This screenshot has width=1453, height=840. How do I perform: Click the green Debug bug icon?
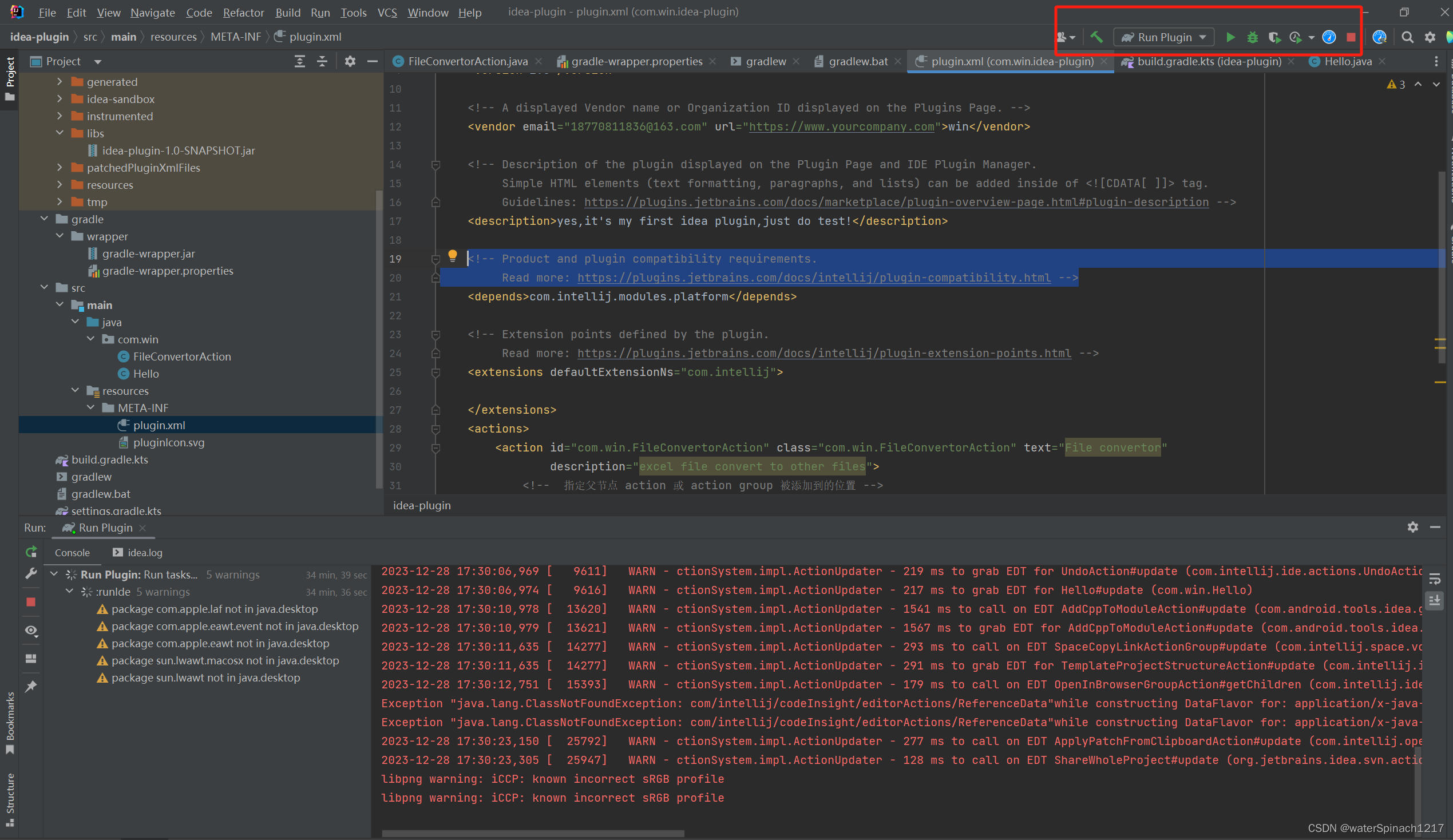(1252, 37)
